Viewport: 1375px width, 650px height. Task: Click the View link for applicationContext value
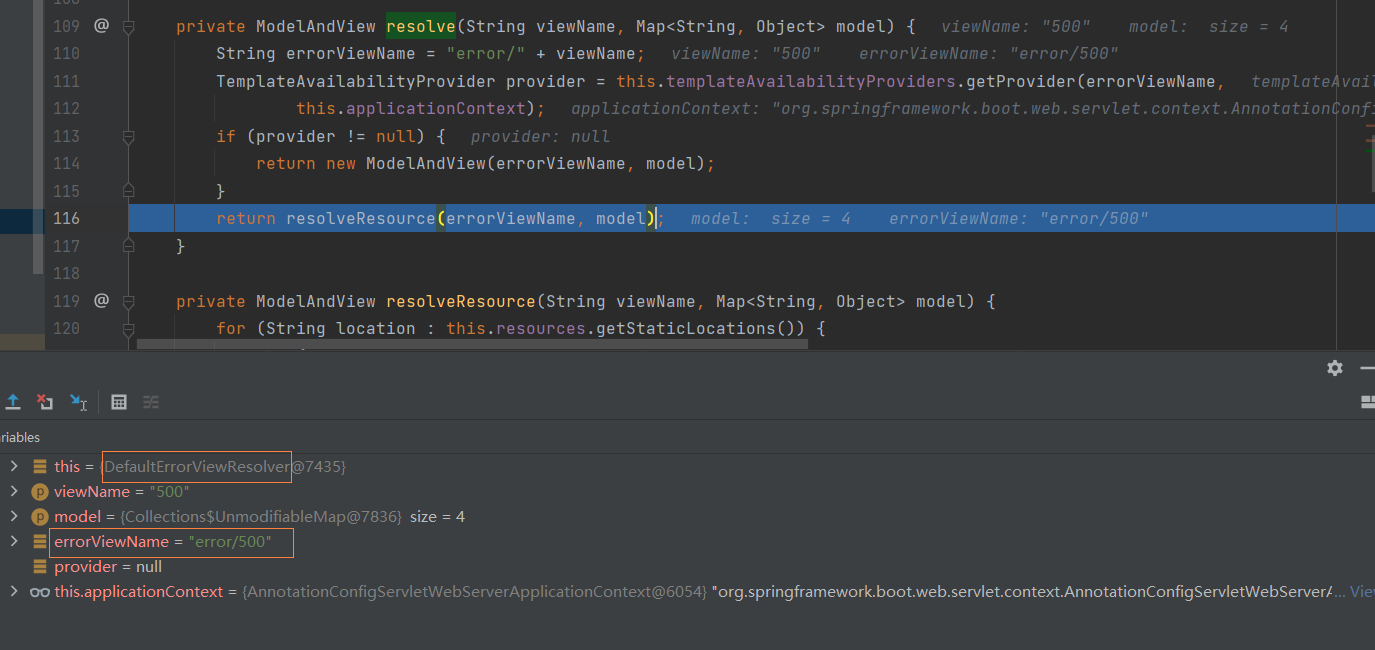[1362, 592]
